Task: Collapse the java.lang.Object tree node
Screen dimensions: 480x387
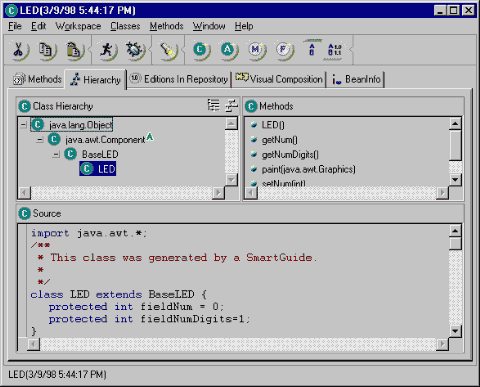Action: [x=23, y=125]
